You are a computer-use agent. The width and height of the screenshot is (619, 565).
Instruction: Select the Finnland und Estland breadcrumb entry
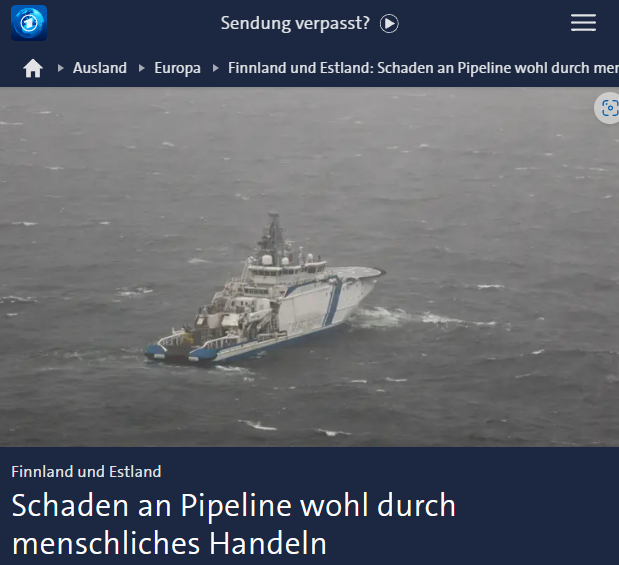(x=423, y=68)
